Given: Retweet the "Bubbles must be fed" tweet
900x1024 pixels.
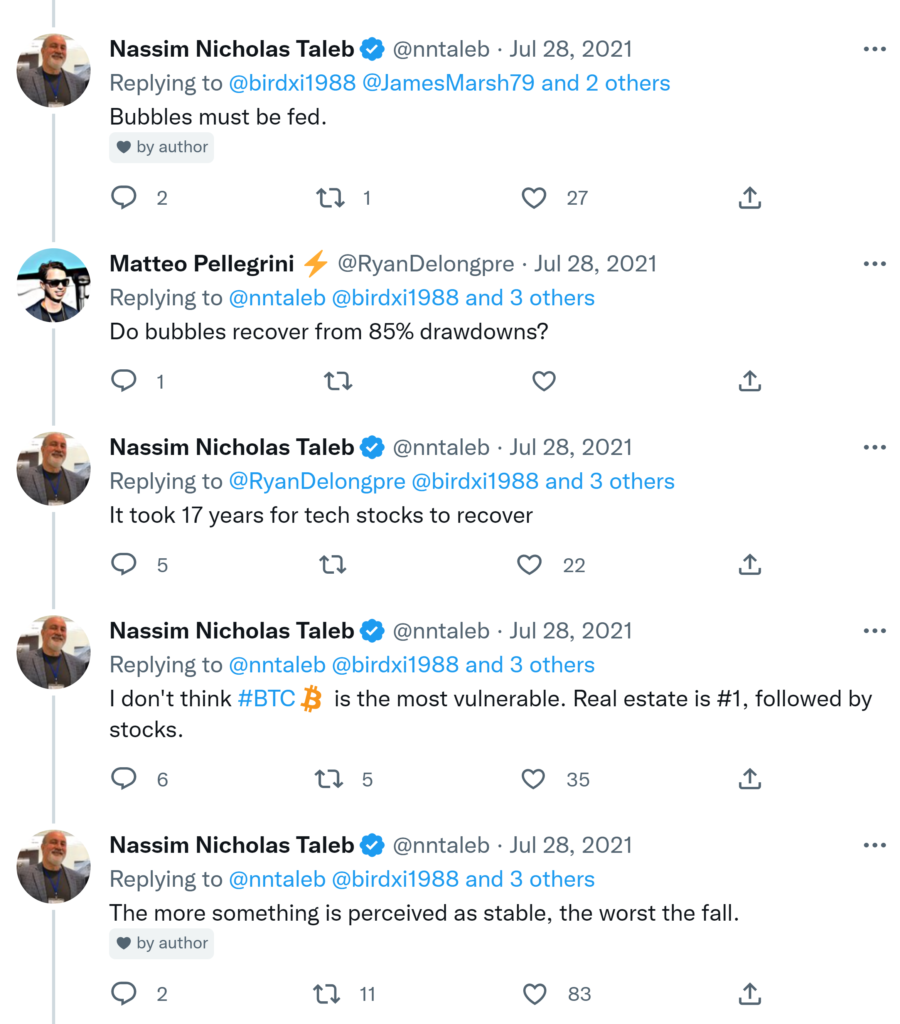Looking at the screenshot, I should click(x=330, y=198).
